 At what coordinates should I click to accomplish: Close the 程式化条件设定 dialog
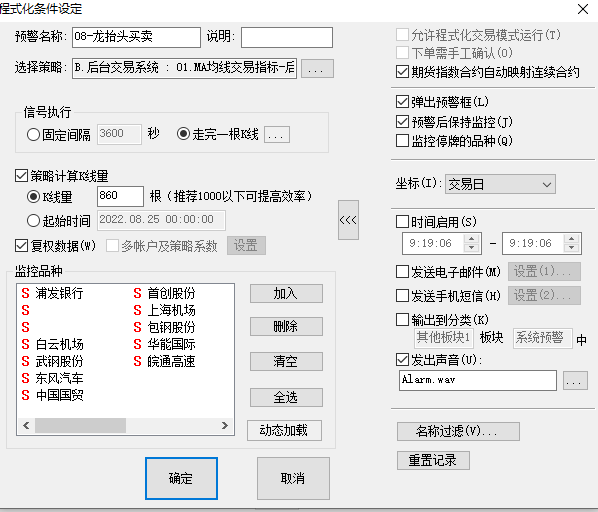(x=583, y=9)
